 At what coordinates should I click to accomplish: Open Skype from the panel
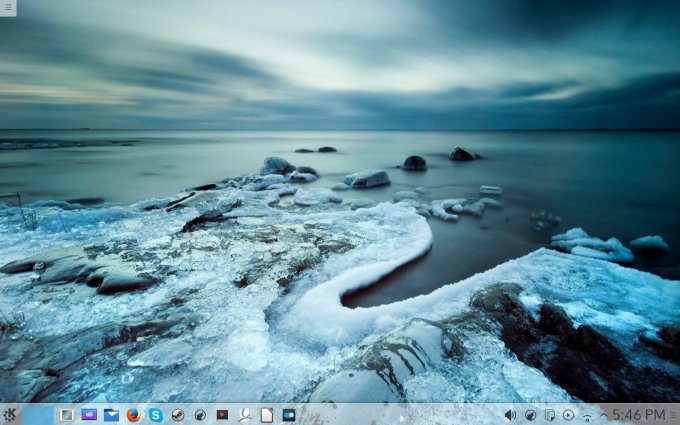pos(156,414)
